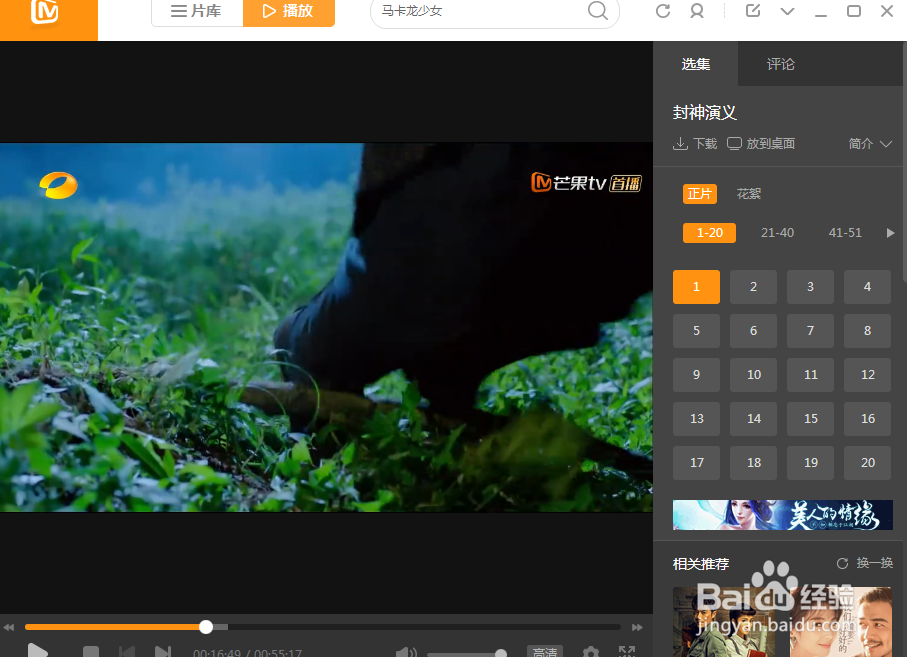The image size is (907, 657).
Task: Click the volume slider handle
Action: (x=501, y=654)
